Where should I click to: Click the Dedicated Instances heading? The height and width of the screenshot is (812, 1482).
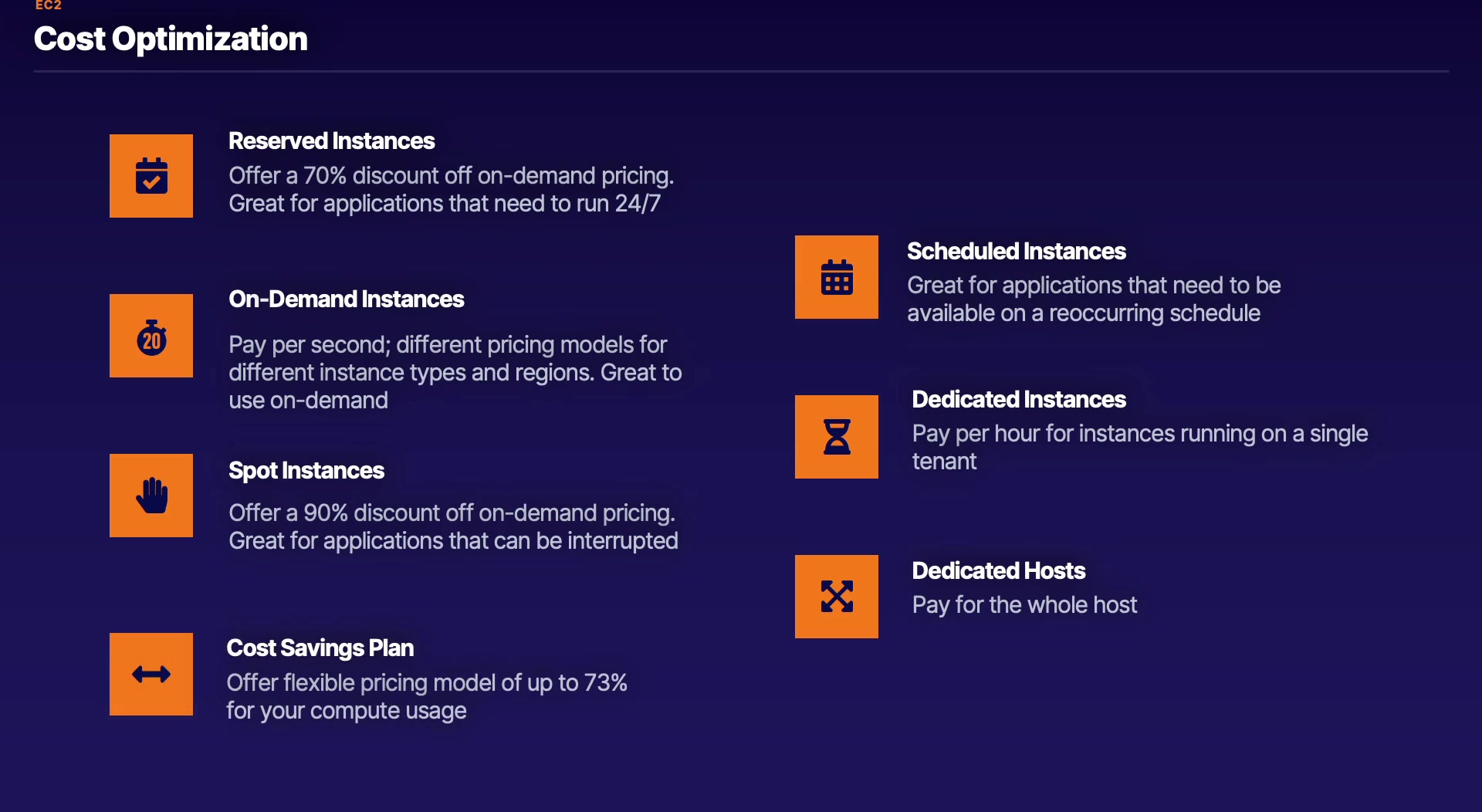click(1019, 400)
